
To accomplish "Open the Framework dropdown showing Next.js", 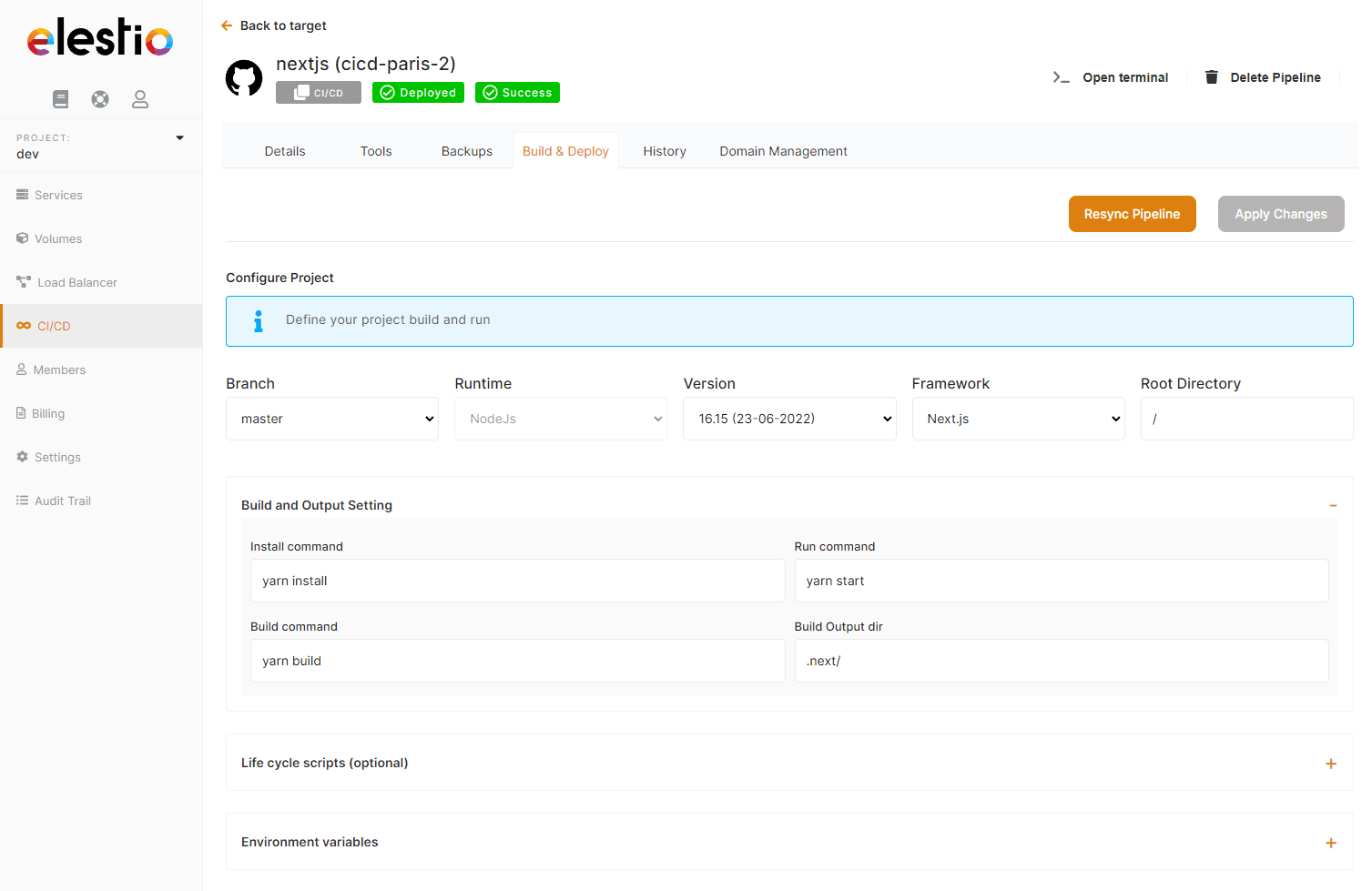I will click(x=1018, y=419).
